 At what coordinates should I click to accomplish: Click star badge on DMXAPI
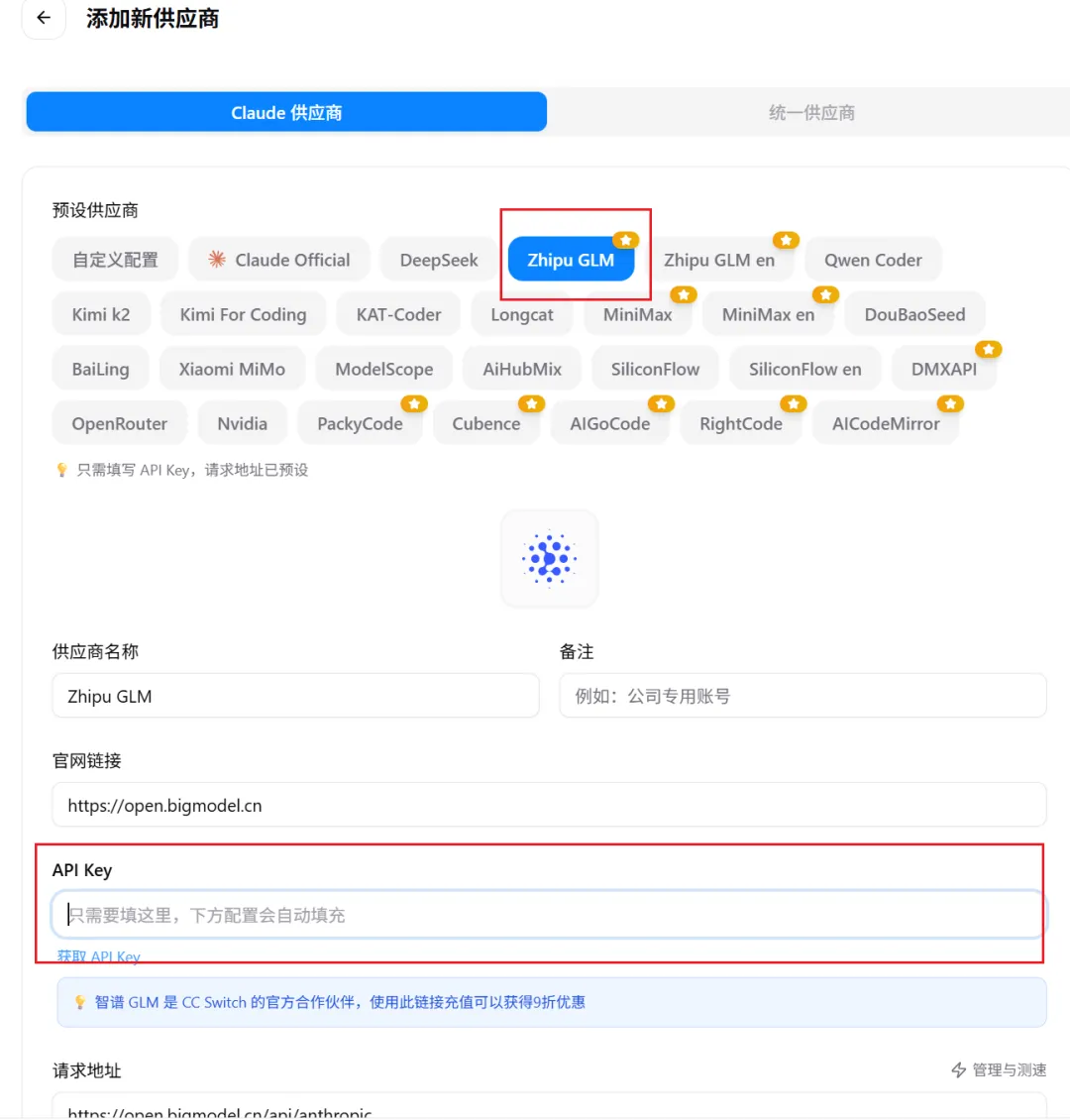(989, 349)
